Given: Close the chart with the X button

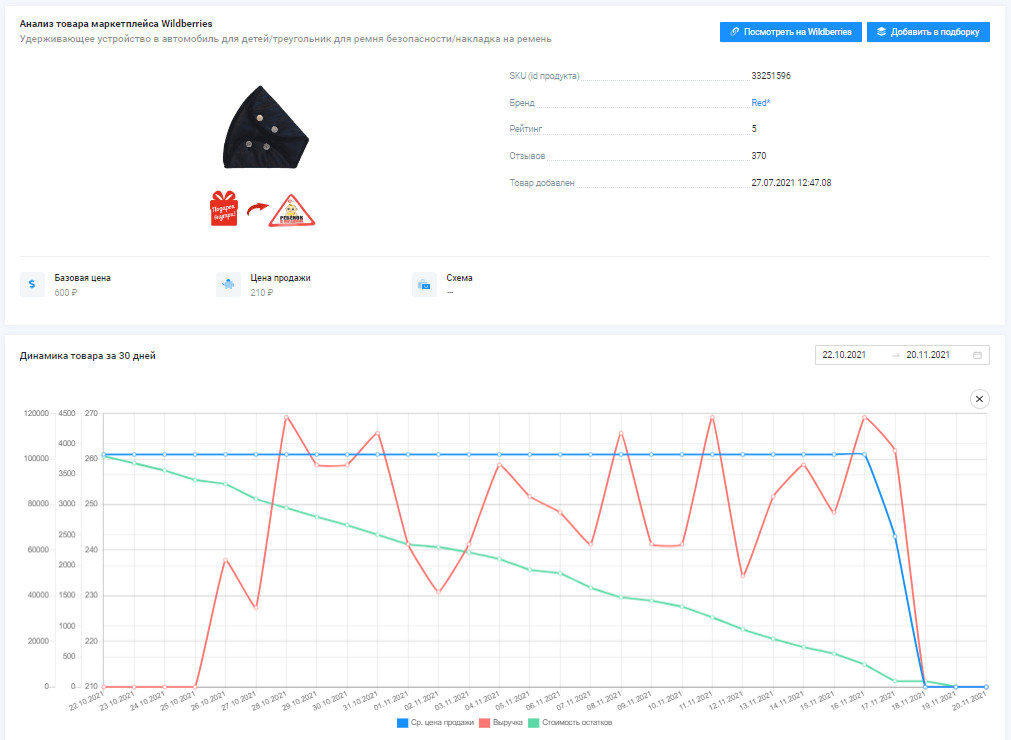Looking at the screenshot, I should pyautogui.click(x=979, y=399).
